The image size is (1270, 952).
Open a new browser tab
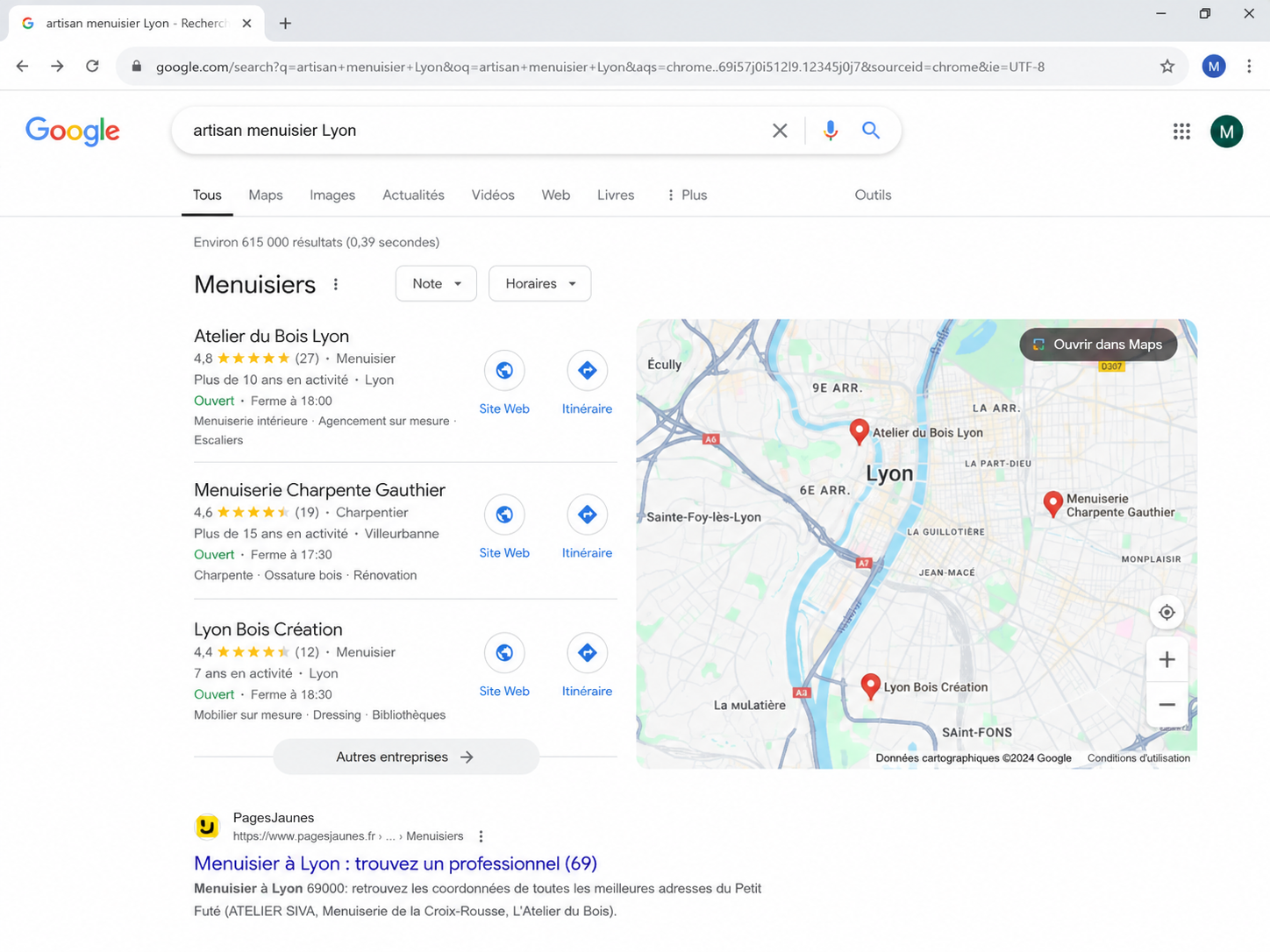point(285,24)
